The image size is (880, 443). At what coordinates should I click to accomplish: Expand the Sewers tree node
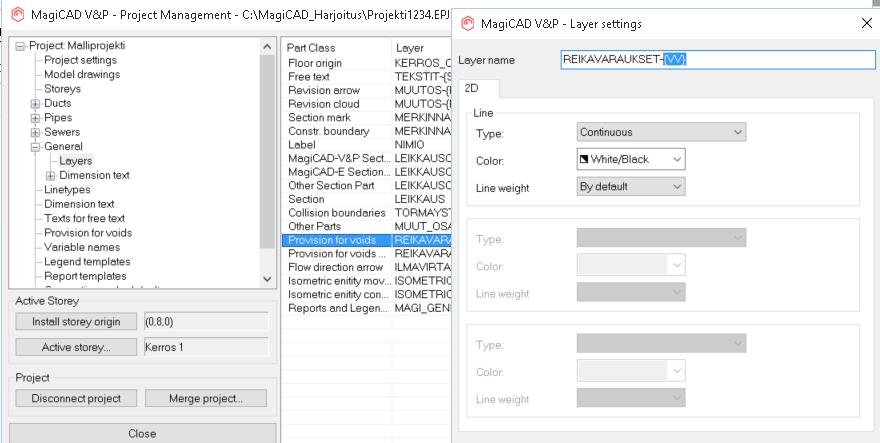(35, 133)
